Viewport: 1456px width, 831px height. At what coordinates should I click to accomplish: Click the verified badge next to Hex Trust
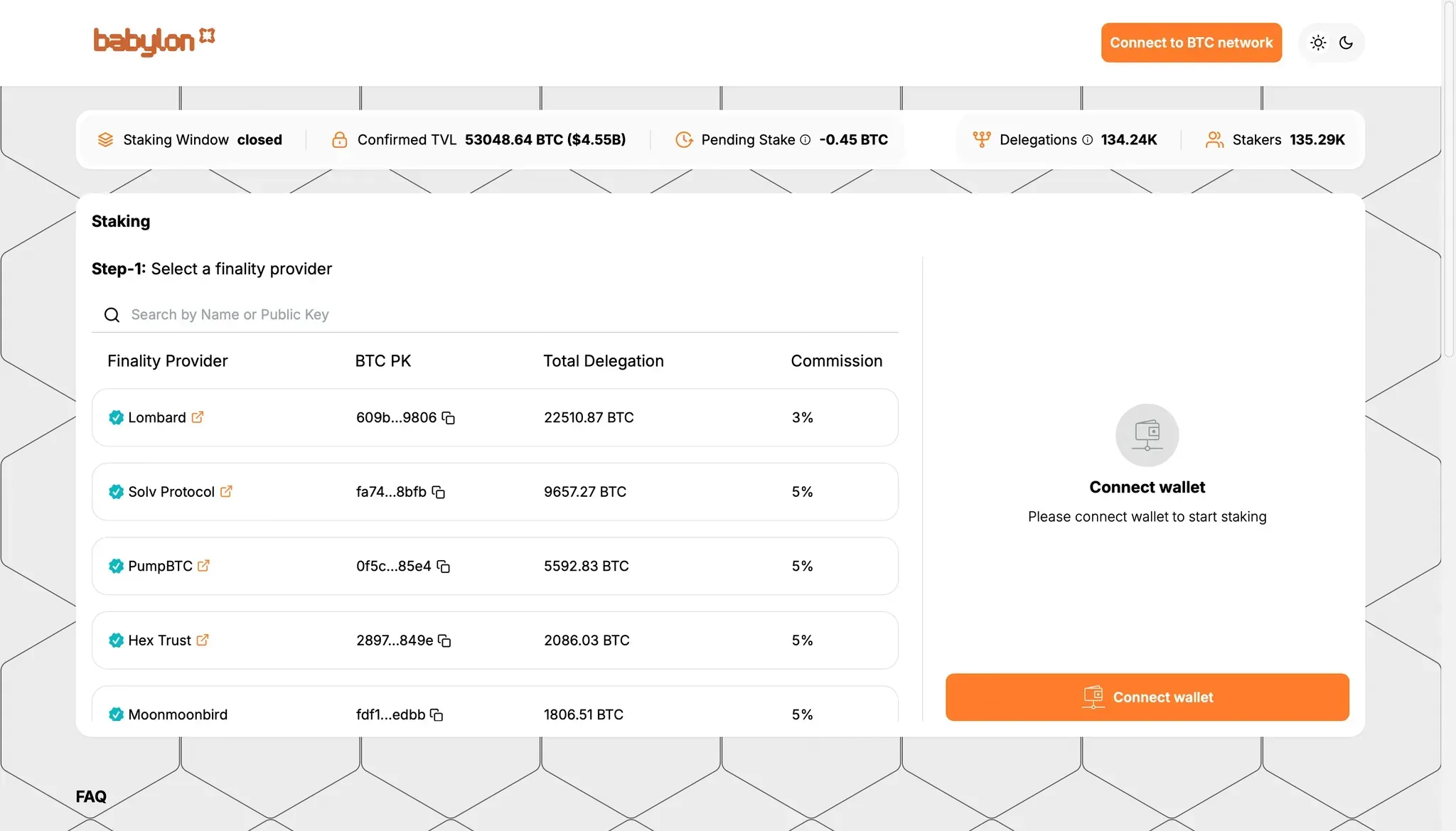point(116,640)
